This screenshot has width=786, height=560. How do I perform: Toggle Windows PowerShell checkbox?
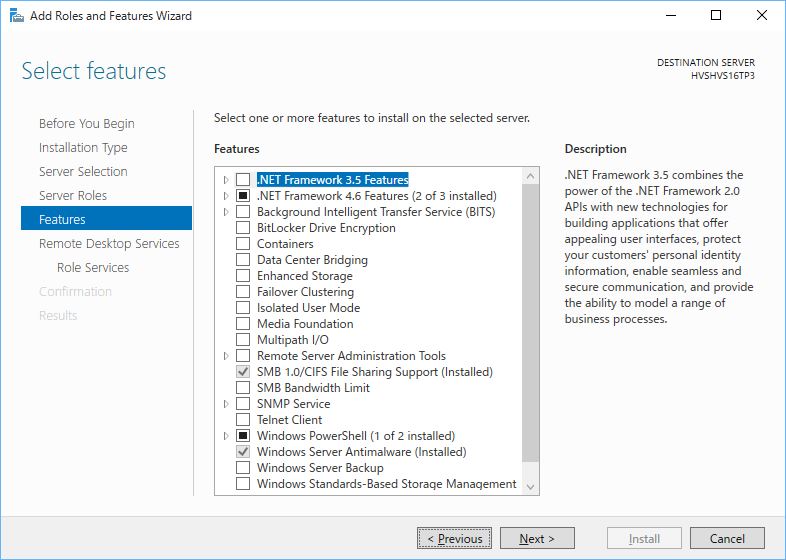(x=243, y=436)
